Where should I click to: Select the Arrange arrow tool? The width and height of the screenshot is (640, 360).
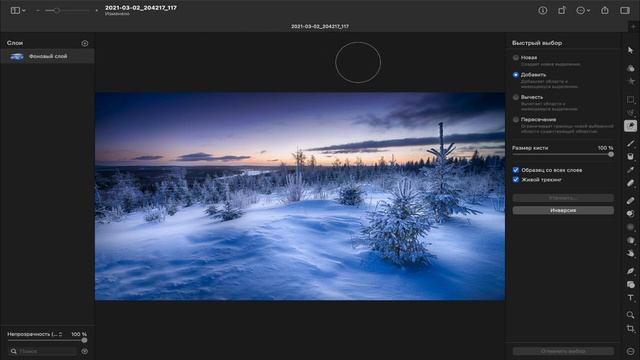(631, 50)
